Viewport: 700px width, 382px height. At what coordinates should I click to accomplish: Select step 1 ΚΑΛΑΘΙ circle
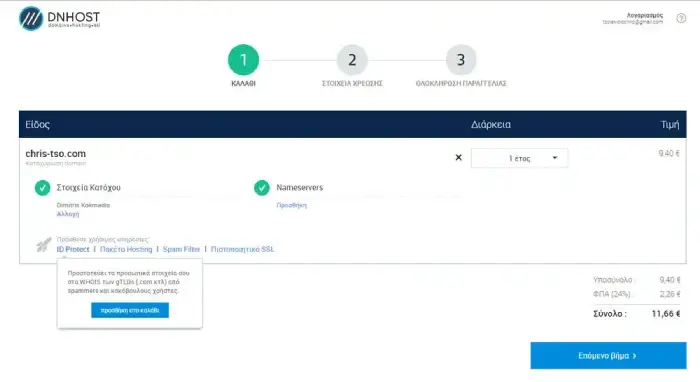(x=243, y=60)
